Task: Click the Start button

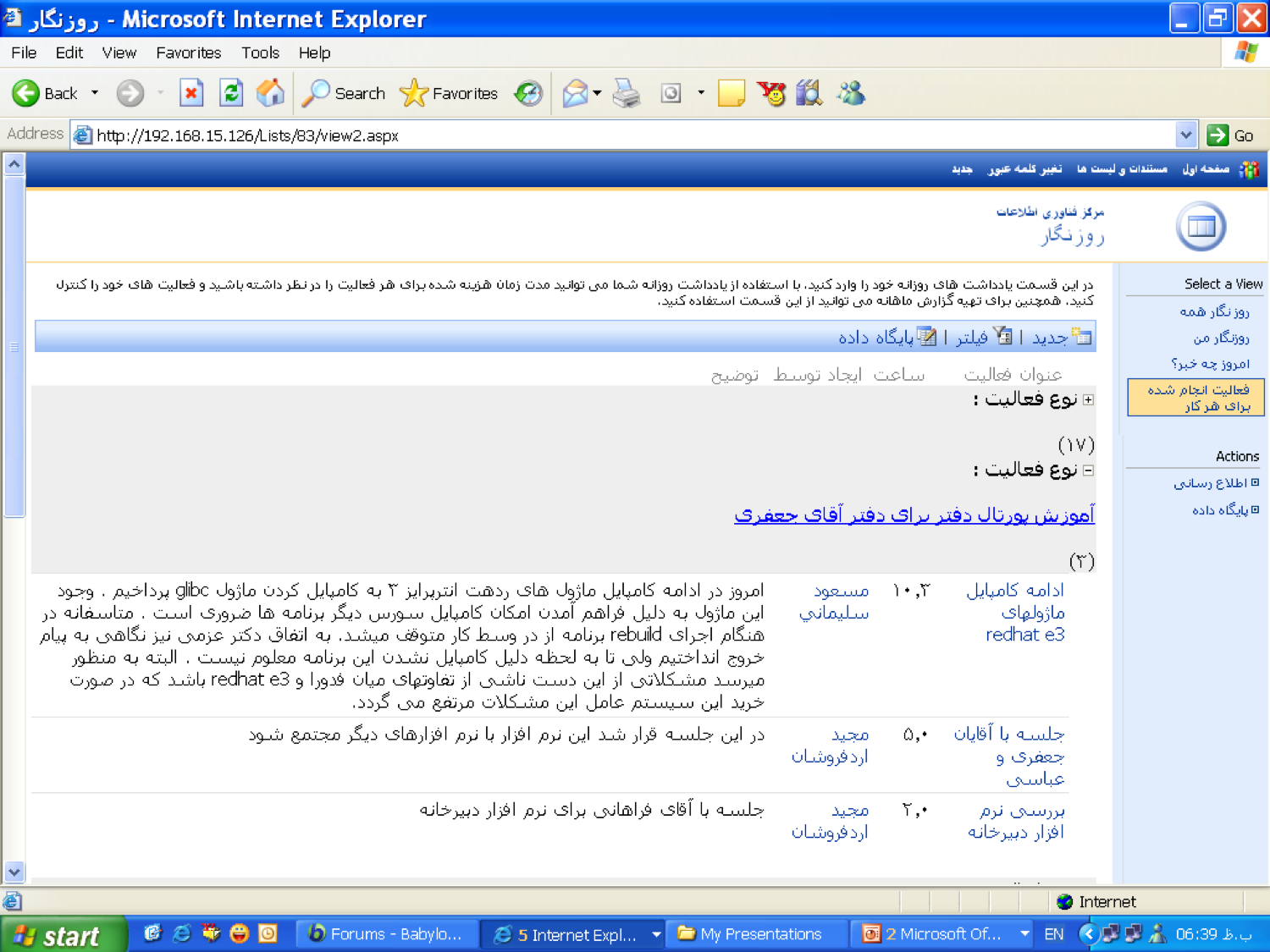Action: pyautogui.click(x=63, y=934)
